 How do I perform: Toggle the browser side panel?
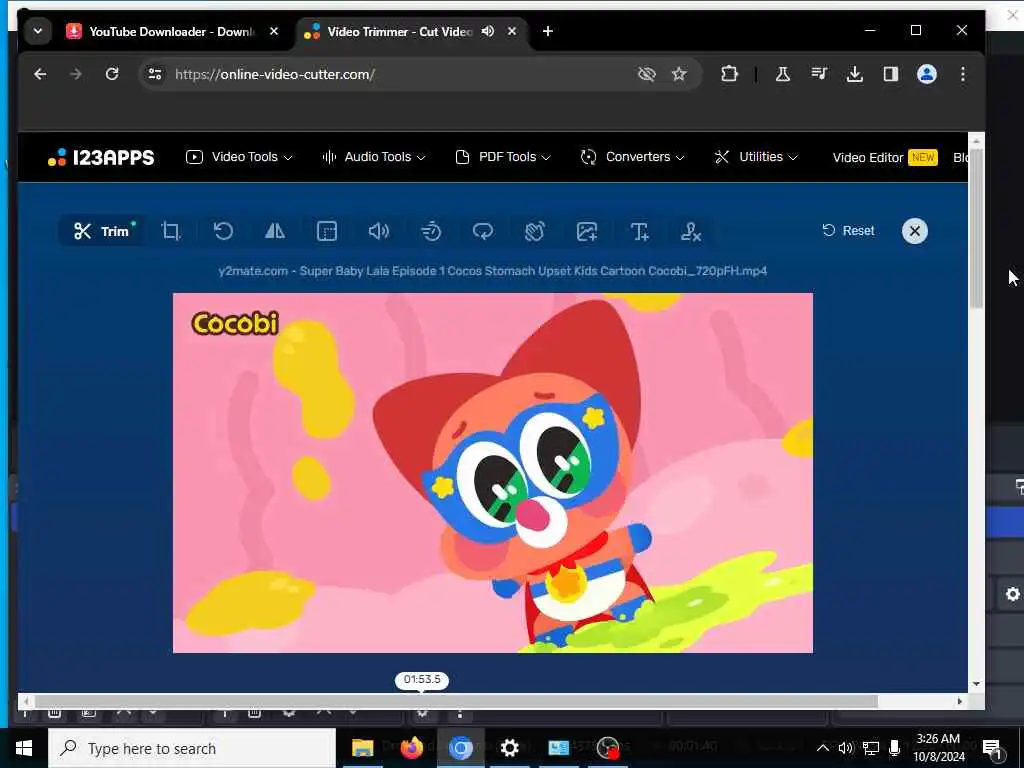click(891, 74)
